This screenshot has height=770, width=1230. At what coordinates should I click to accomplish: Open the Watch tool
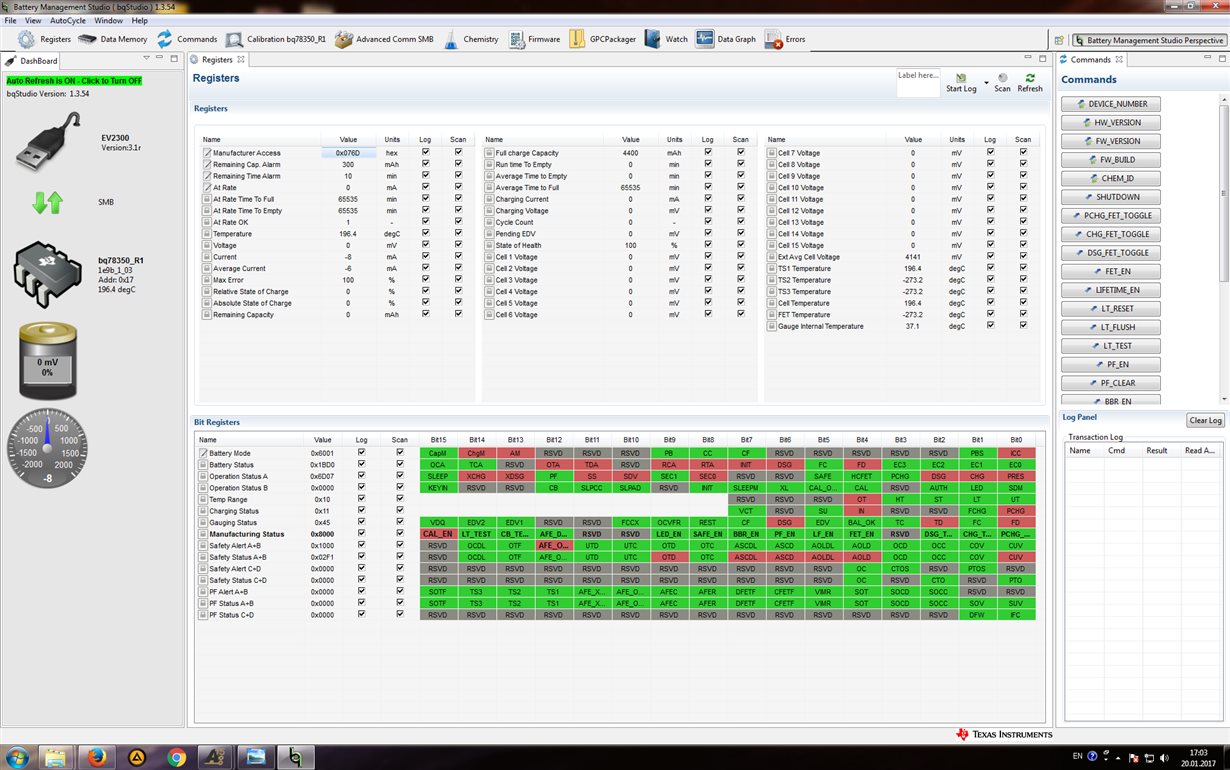[x=666, y=39]
